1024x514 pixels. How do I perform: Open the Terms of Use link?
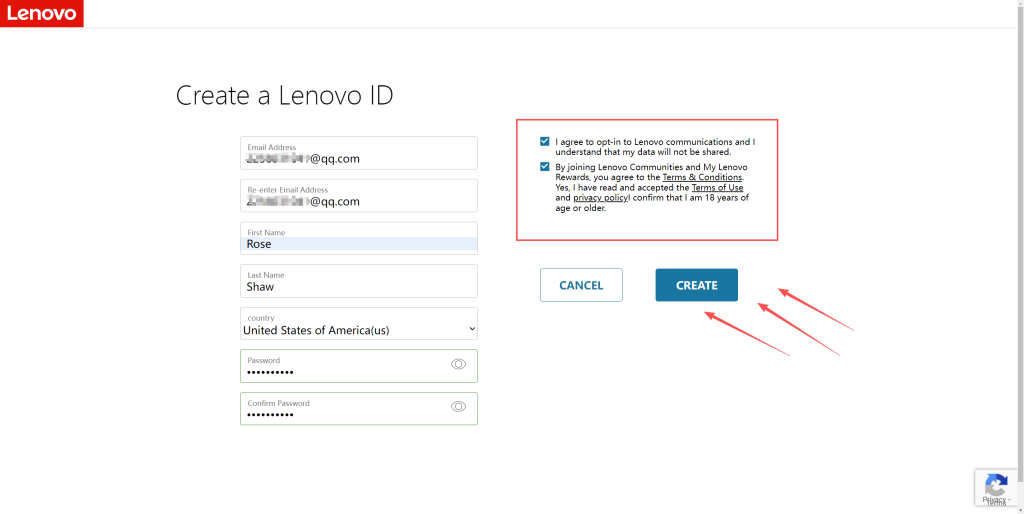[x=717, y=188]
